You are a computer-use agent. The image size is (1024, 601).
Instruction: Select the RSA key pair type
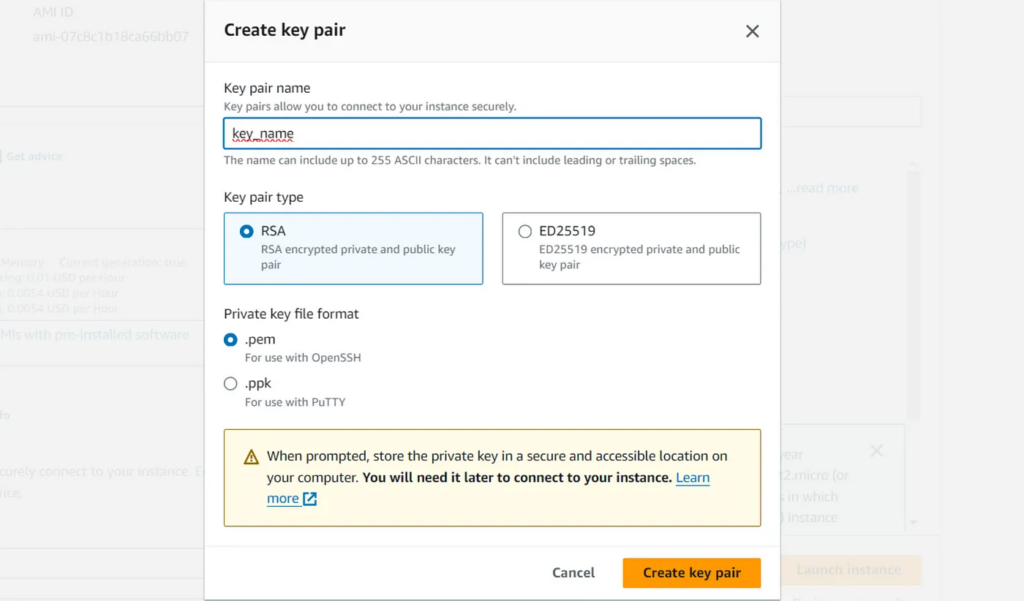[x=247, y=231]
